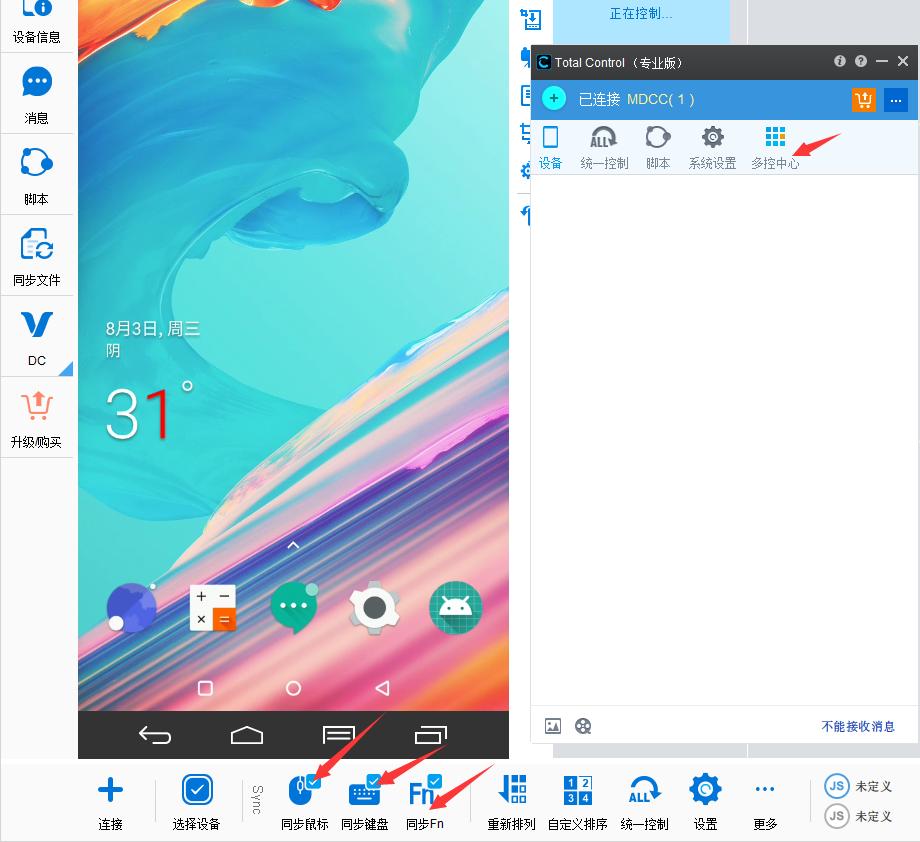Click the 同步文件 sync files icon

coord(36,255)
